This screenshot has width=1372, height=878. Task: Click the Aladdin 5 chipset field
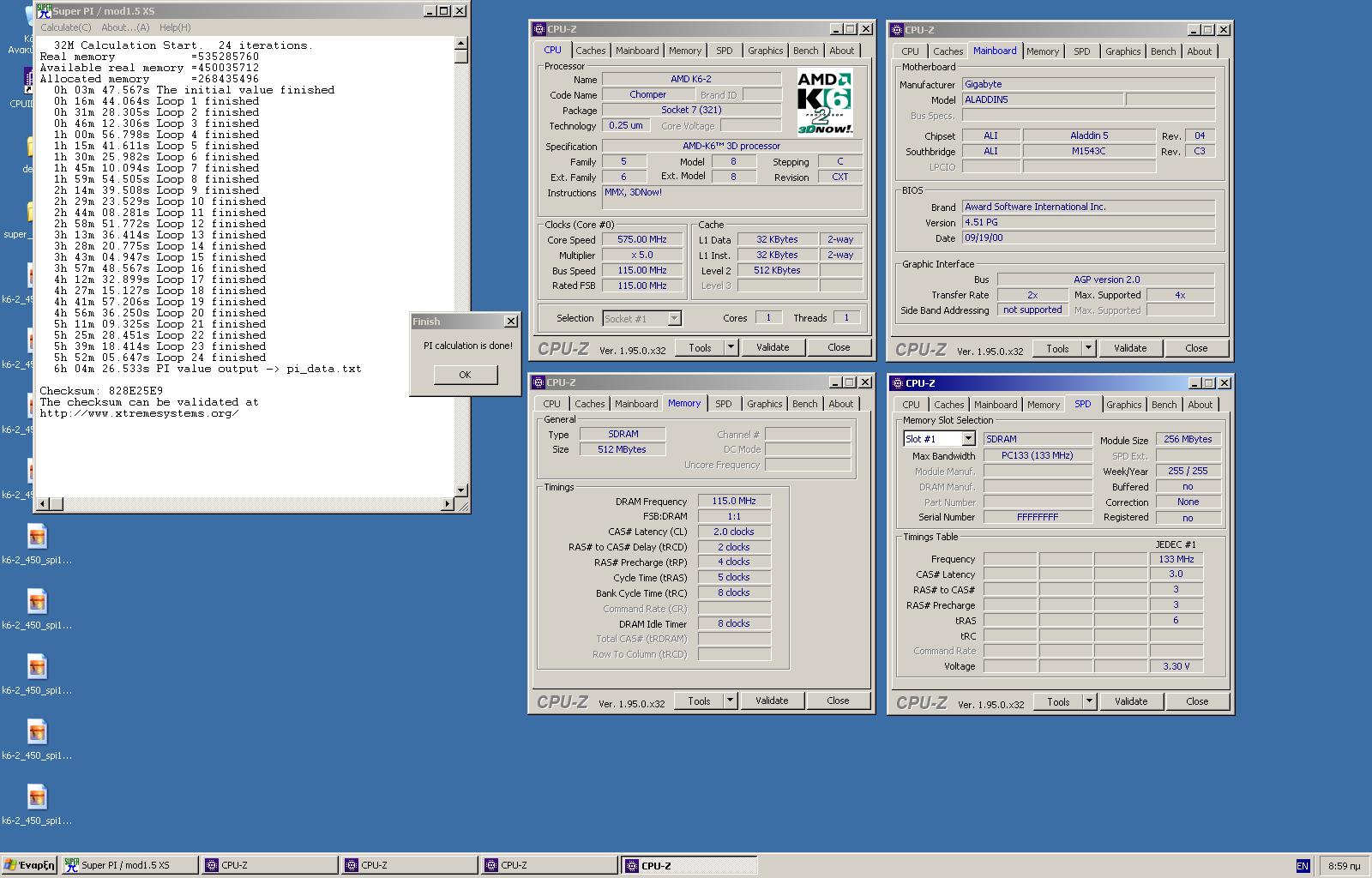coord(1089,135)
